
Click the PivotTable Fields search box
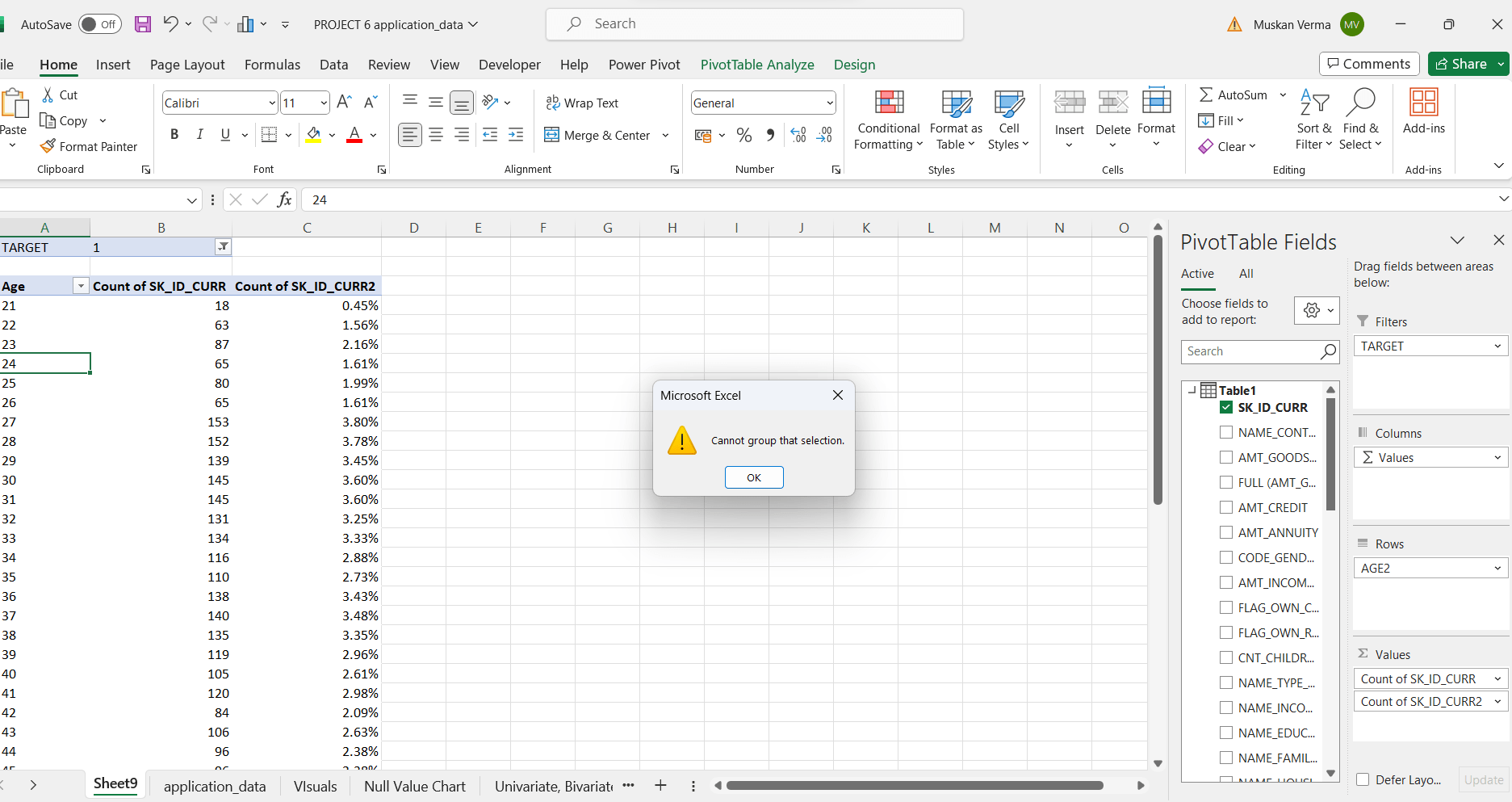tap(1253, 351)
